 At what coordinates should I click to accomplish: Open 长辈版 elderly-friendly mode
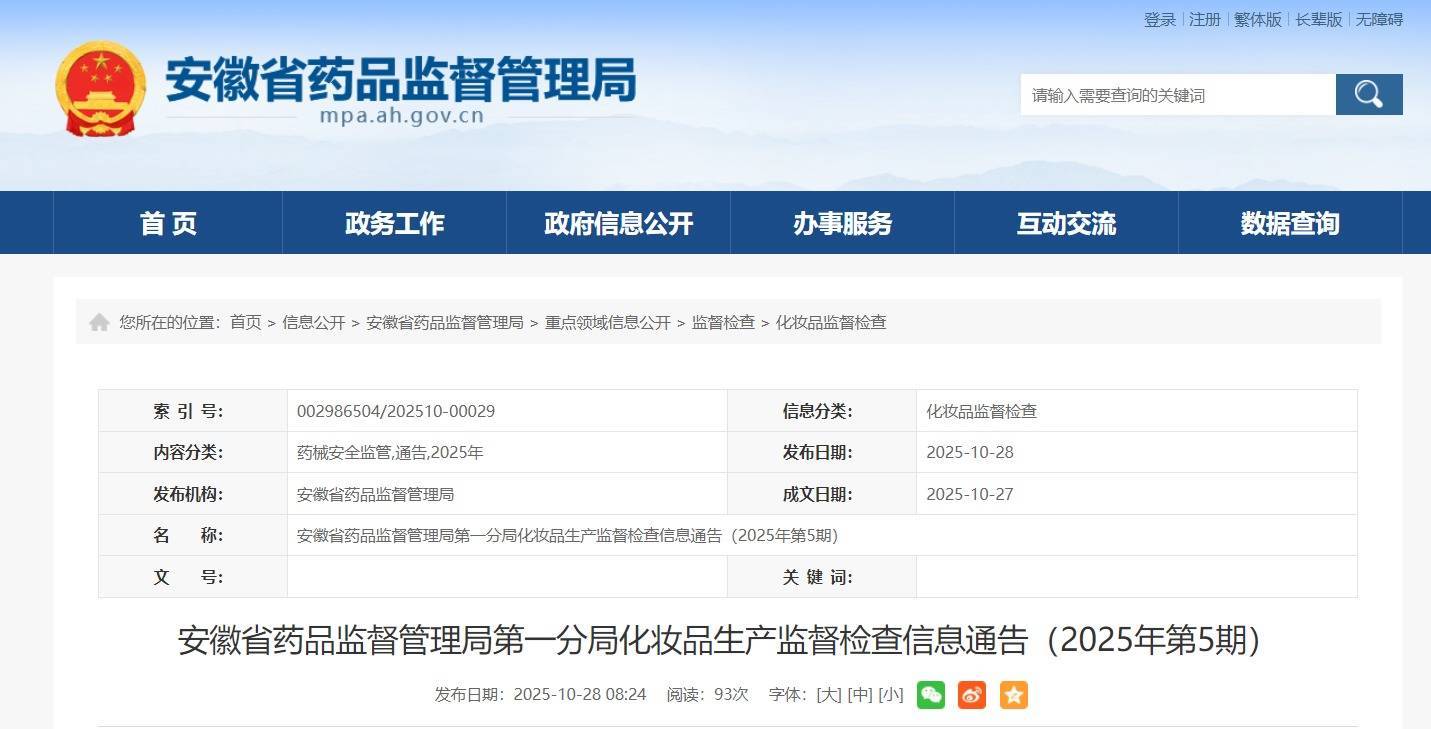[1318, 19]
